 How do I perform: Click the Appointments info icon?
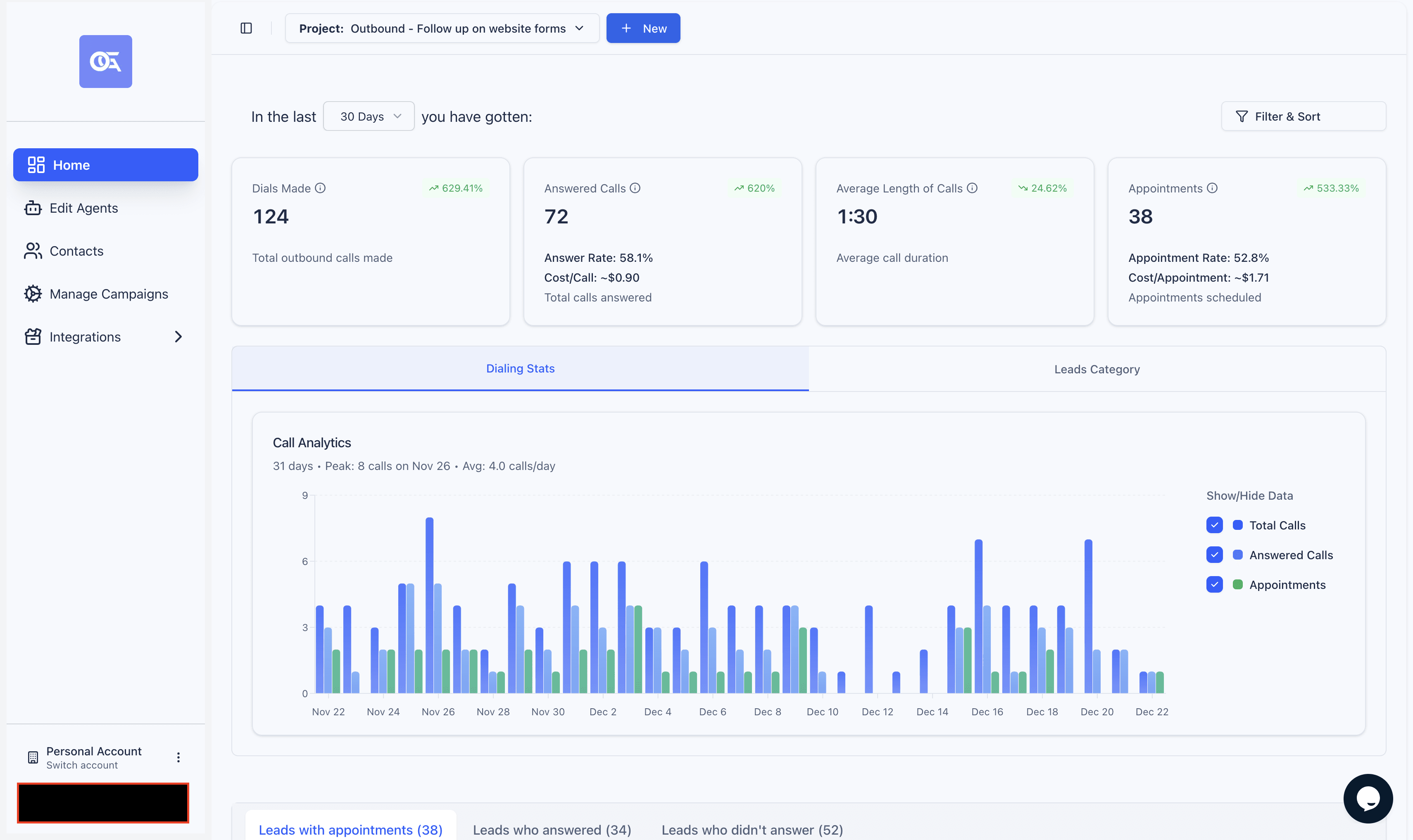(1212, 188)
